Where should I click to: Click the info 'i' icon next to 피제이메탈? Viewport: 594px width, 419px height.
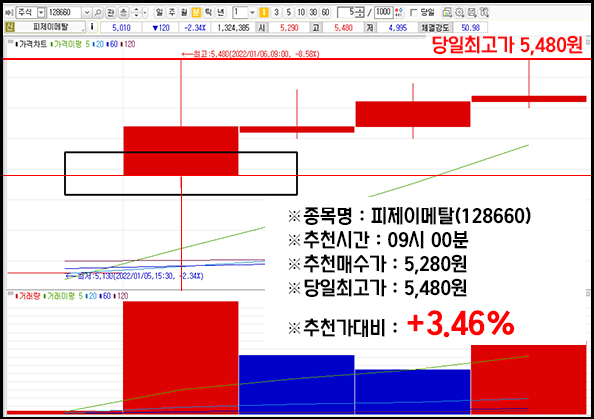(x=92, y=27)
